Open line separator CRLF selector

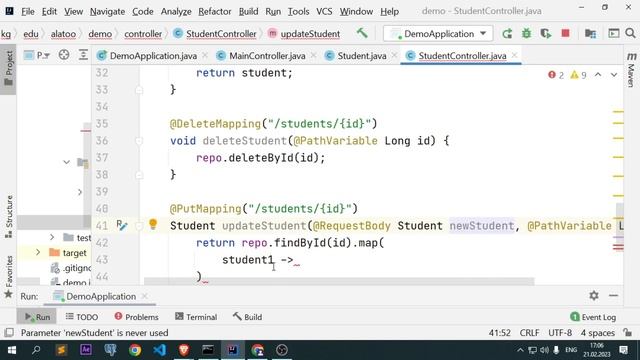tap(529, 333)
